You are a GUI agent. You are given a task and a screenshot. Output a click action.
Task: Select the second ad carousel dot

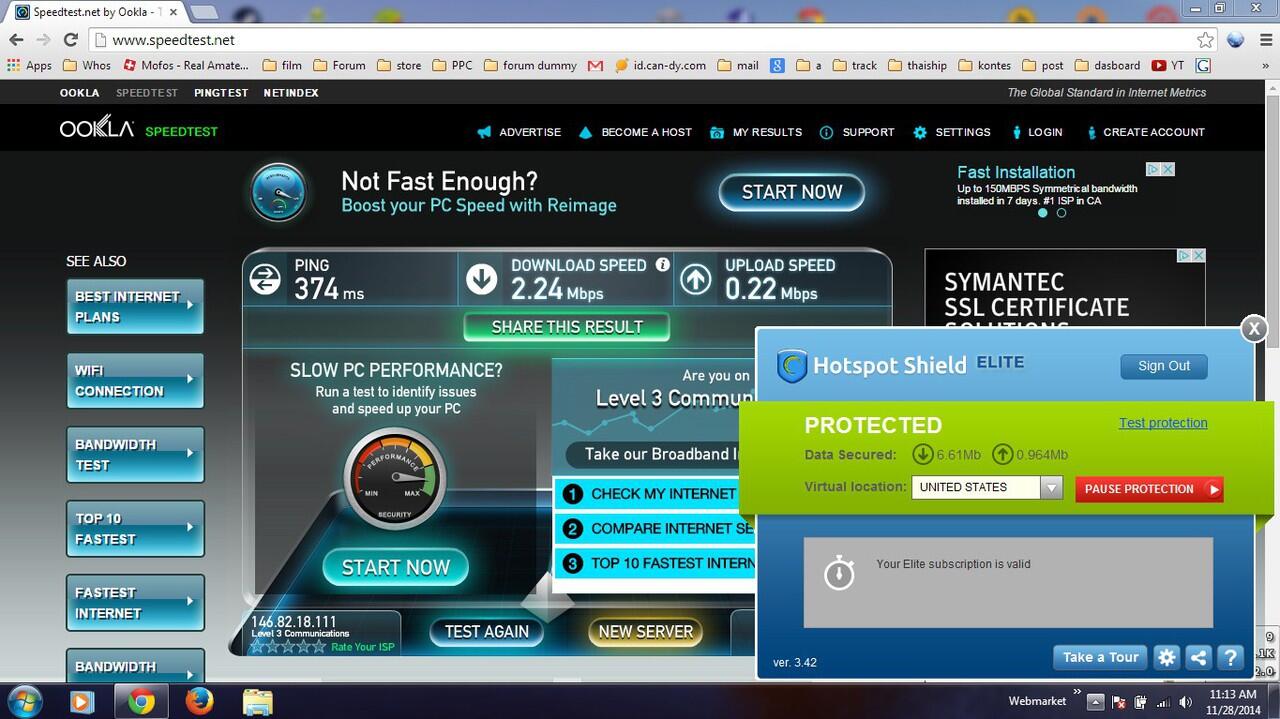click(x=1061, y=213)
